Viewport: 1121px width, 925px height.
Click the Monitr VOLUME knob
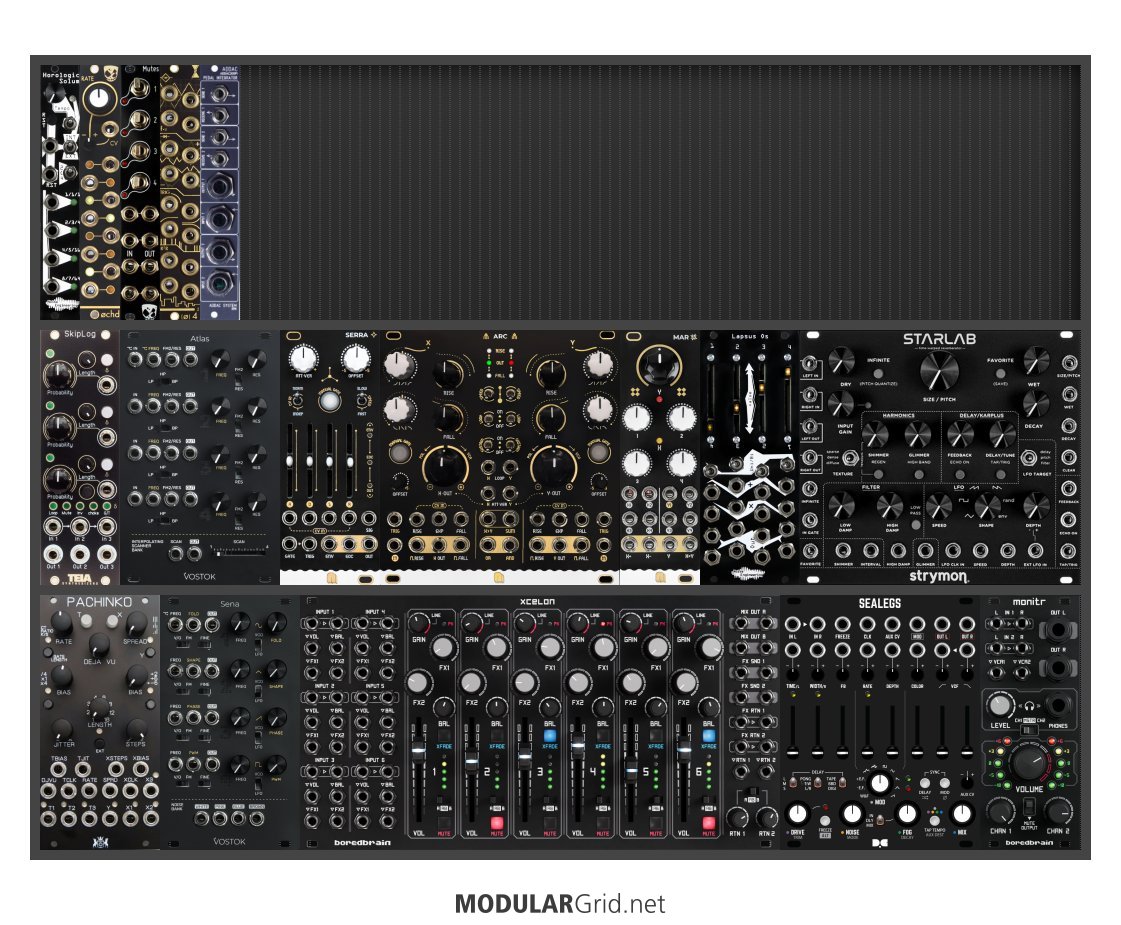tap(1027, 764)
